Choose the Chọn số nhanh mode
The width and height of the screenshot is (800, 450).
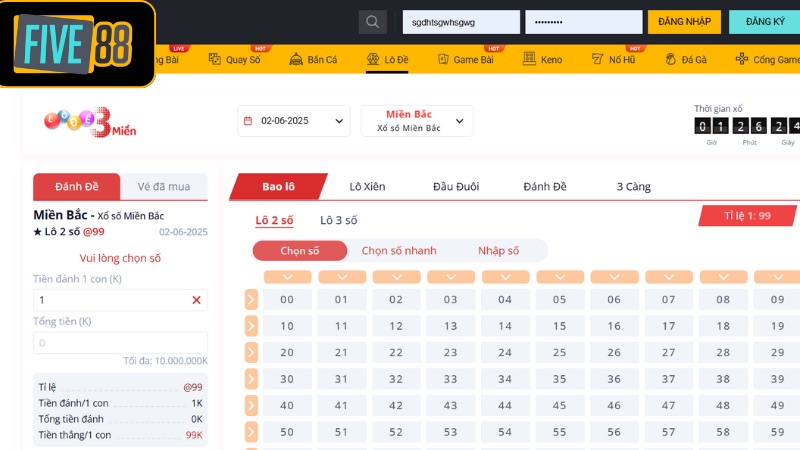coord(399,251)
